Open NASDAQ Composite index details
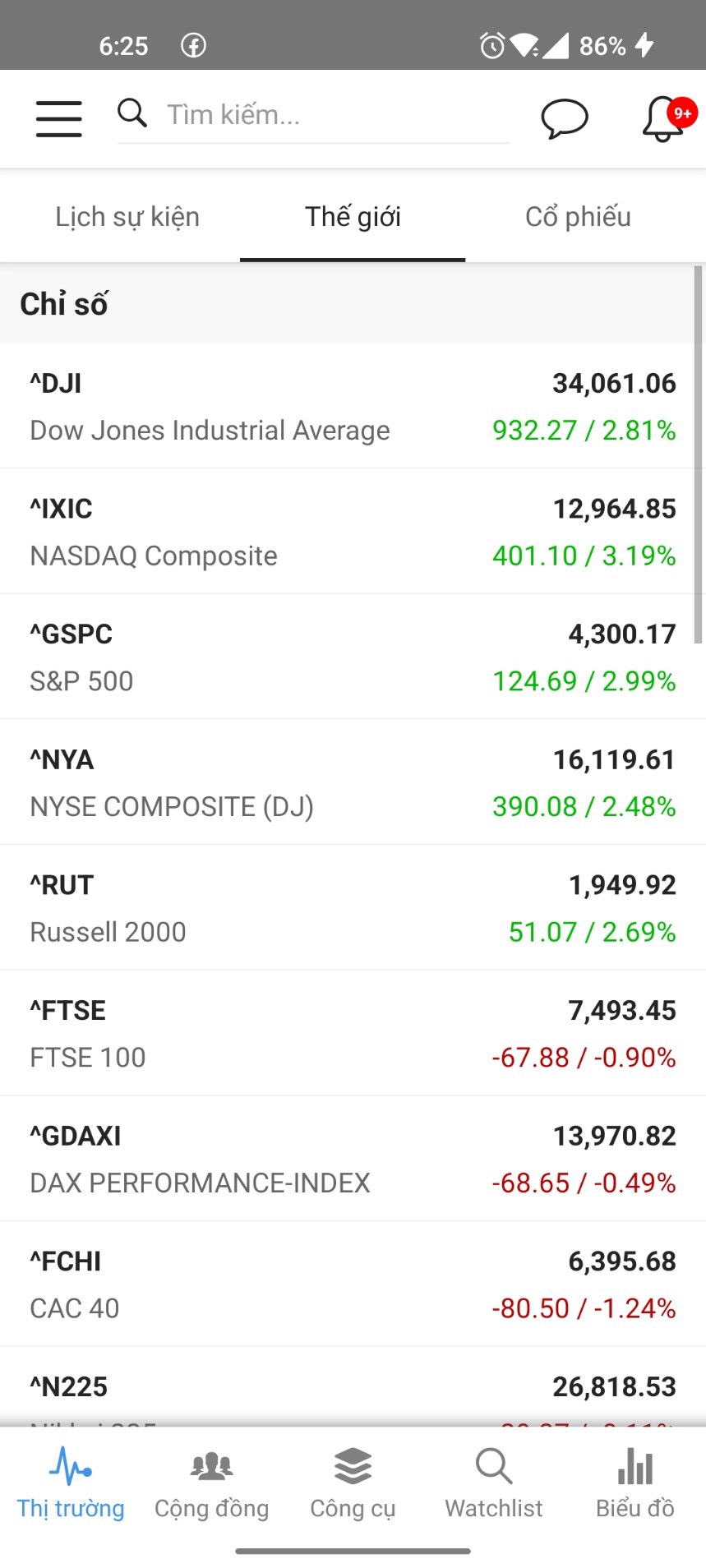Screen dimensions: 706x1568 coord(353,533)
